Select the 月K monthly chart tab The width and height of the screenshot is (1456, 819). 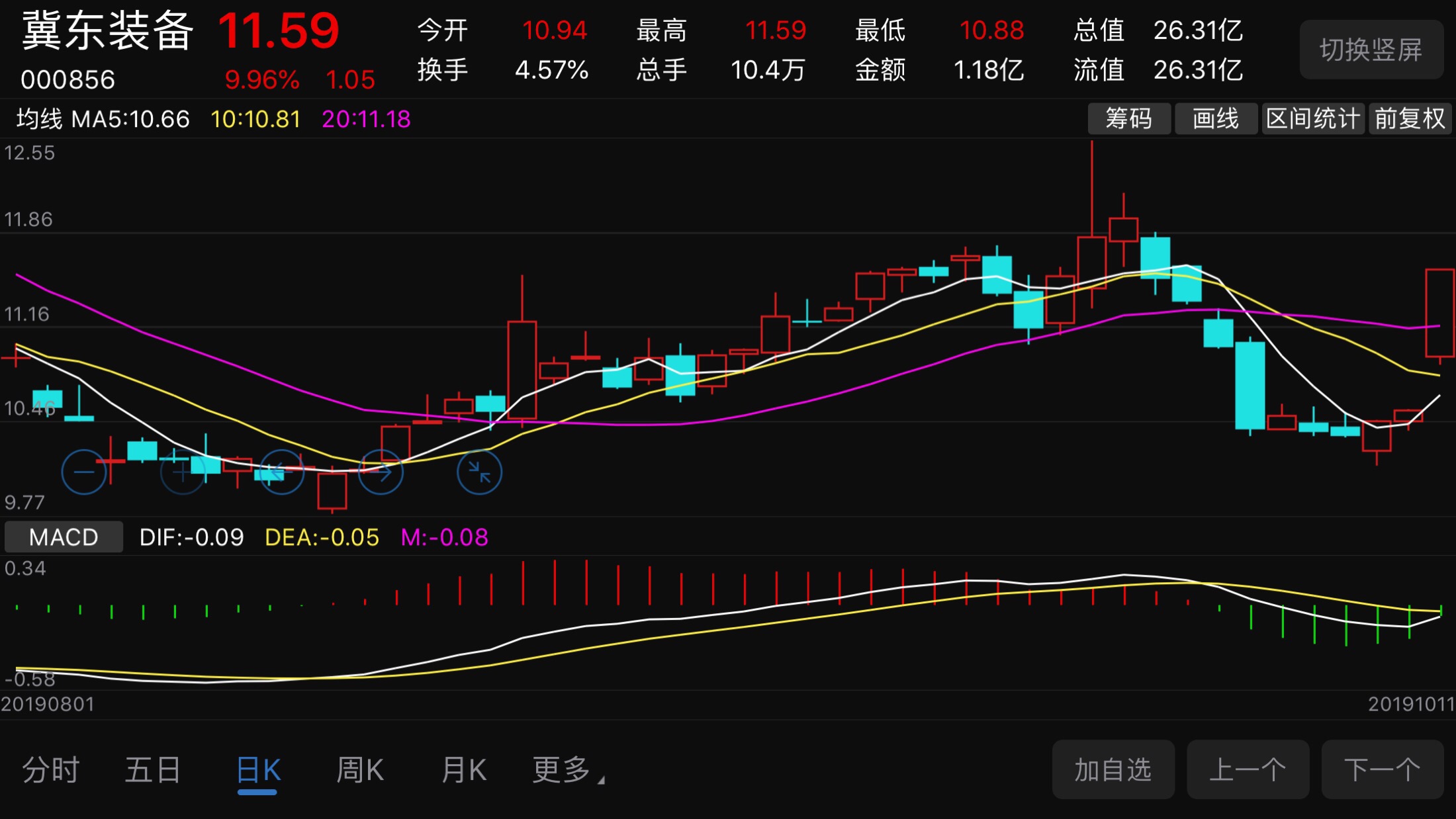[463, 770]
